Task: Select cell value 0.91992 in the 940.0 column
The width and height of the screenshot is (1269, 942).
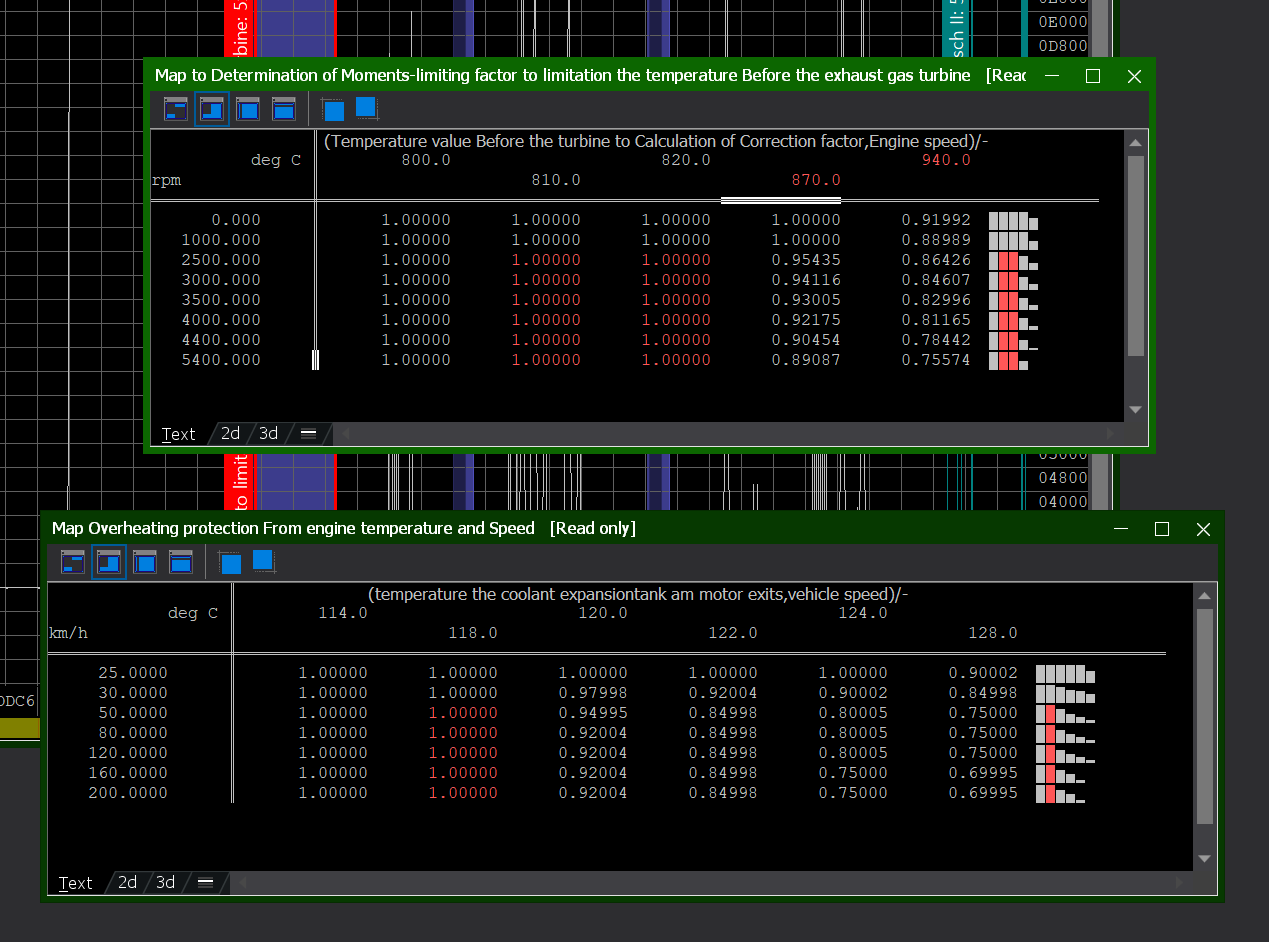Action: pyautogui.click(x=936, y=220)
